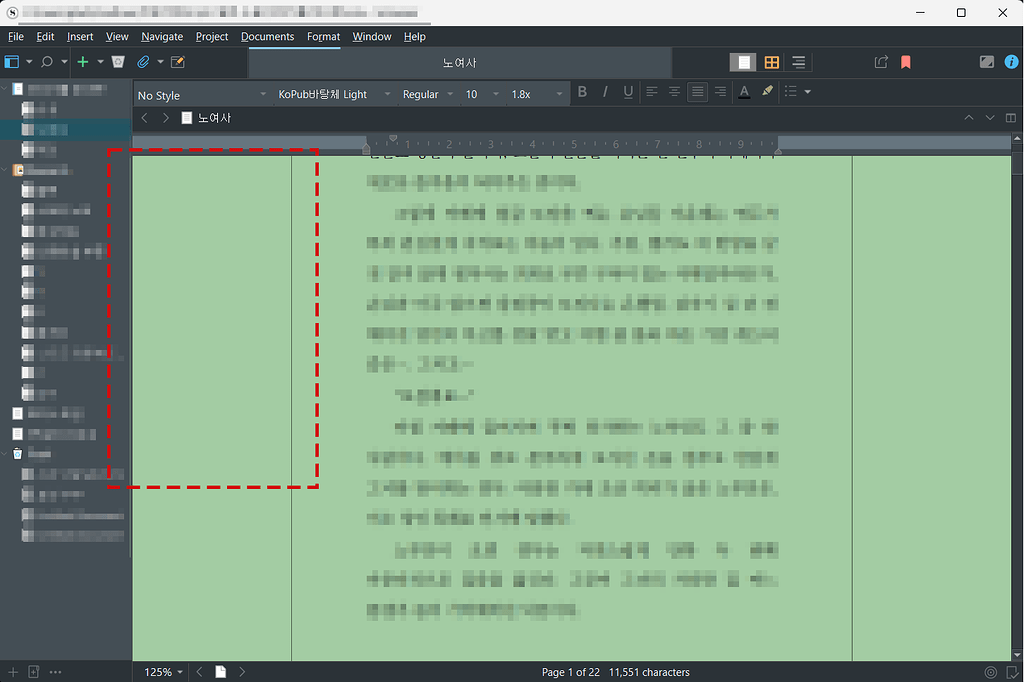Viewport: 1024px width, 682px height.
Task: Toggle underline formatting
Action: point(627,91)
